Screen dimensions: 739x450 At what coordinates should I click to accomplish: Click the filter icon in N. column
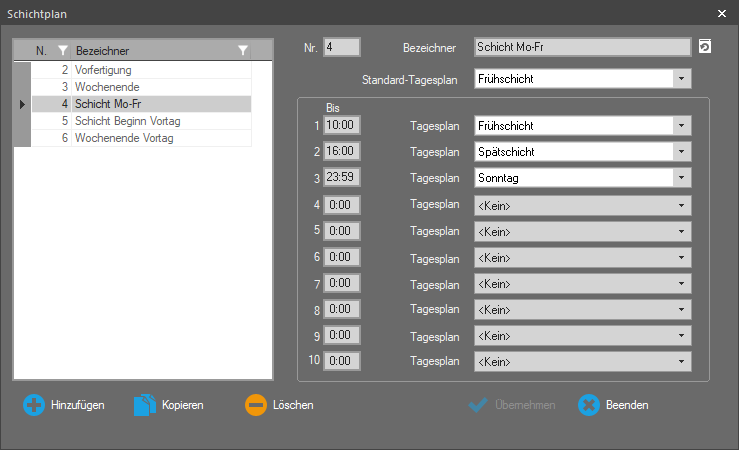point(63,50)
